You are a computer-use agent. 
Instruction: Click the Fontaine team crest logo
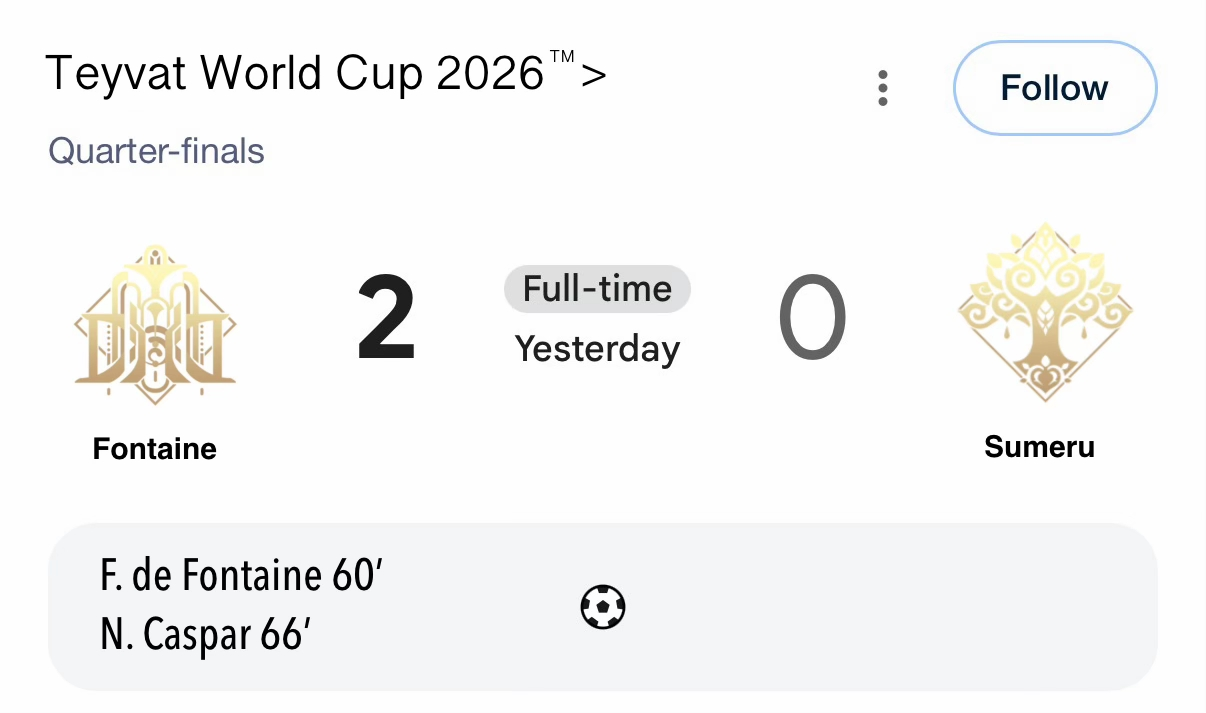pyautogui.click(x=155, y=324)
